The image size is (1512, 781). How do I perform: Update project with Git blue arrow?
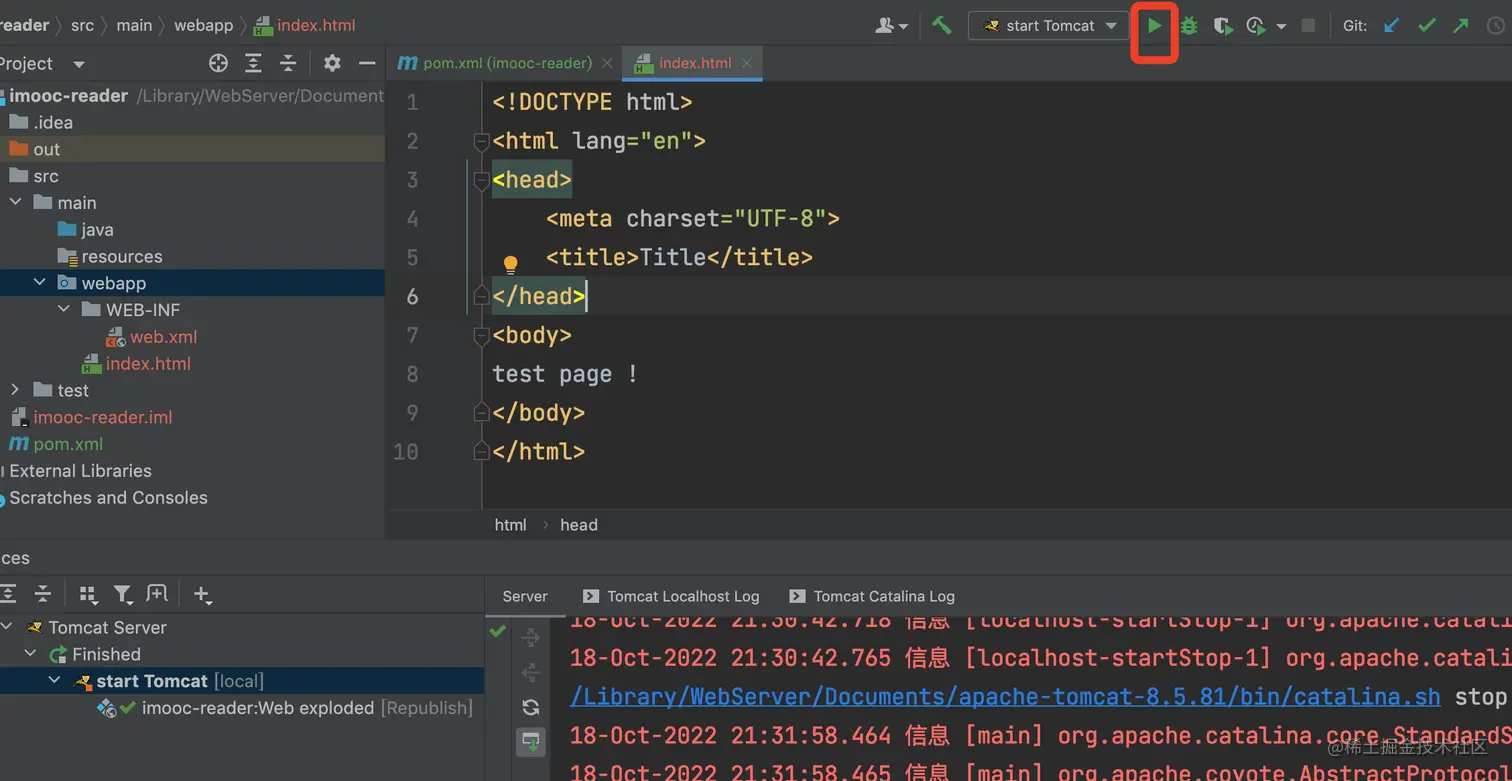point(1391,26)
